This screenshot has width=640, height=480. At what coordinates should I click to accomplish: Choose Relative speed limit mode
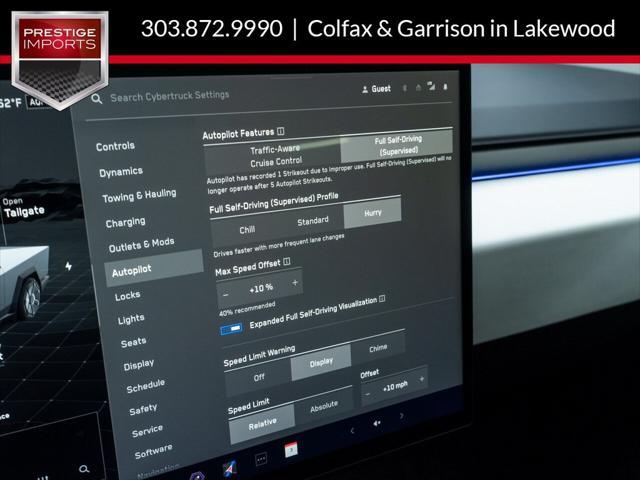262,424
